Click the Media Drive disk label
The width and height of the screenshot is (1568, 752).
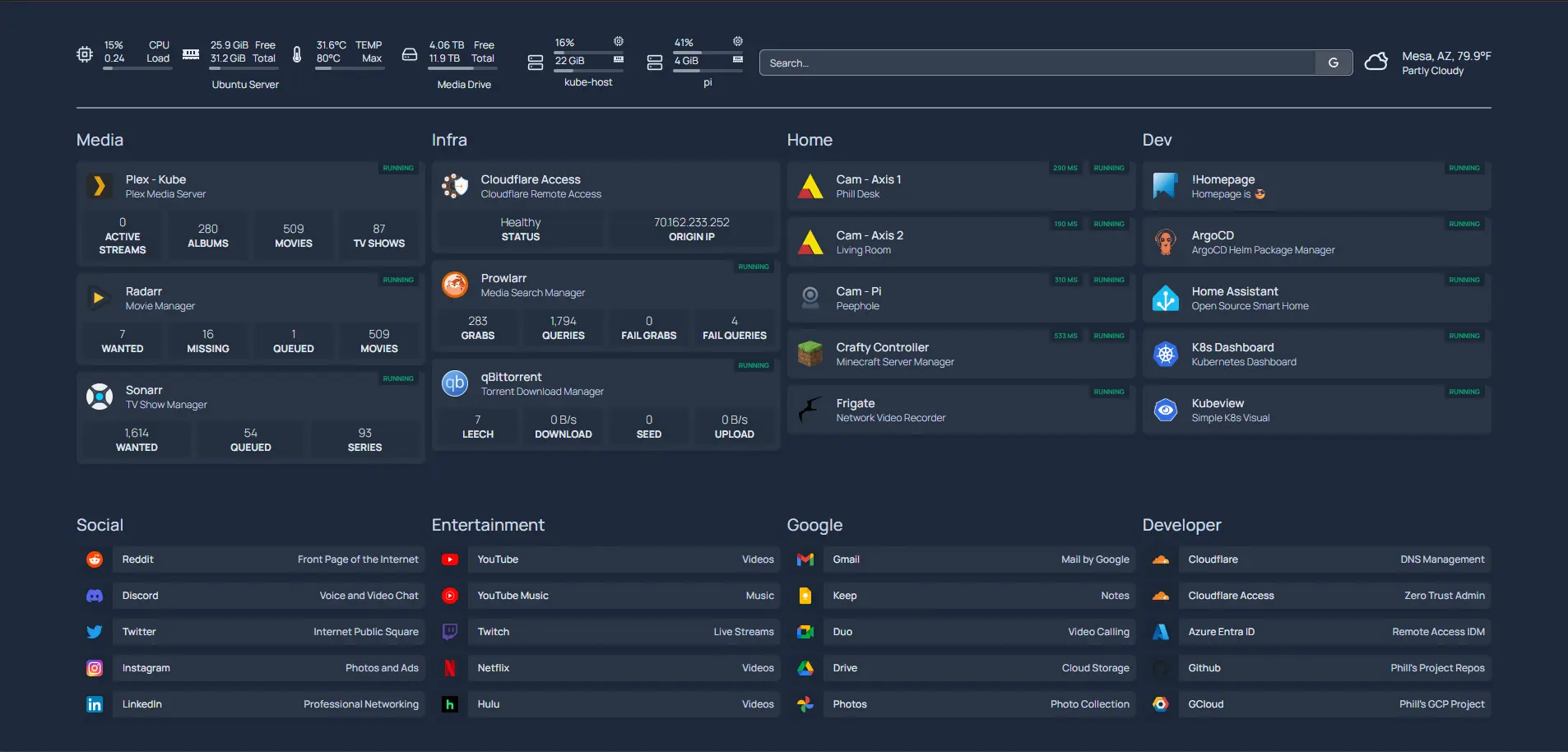click(x=464, y=85)
